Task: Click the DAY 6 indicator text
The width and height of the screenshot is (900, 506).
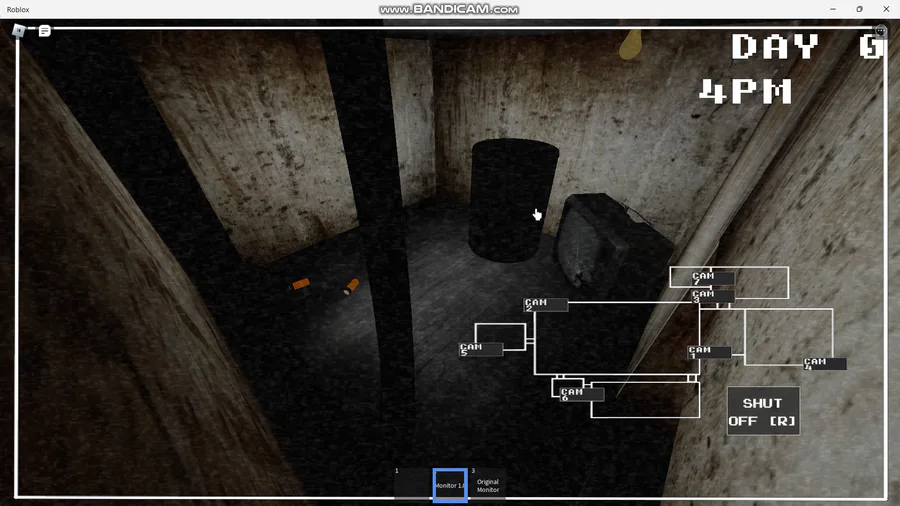Action: coord(808,46)
